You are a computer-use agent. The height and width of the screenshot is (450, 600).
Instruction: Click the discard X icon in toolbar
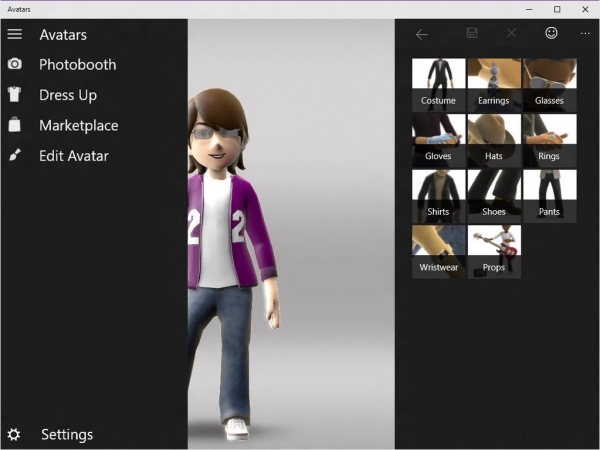(512, 33)
